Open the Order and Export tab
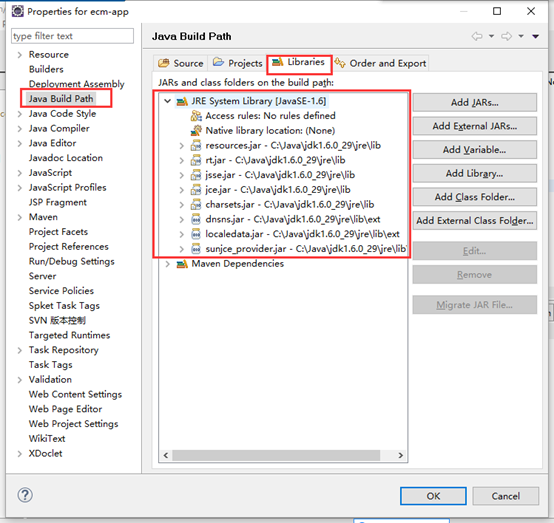The image size is (554, 523). pyautogui.click(x=381, y=63)
